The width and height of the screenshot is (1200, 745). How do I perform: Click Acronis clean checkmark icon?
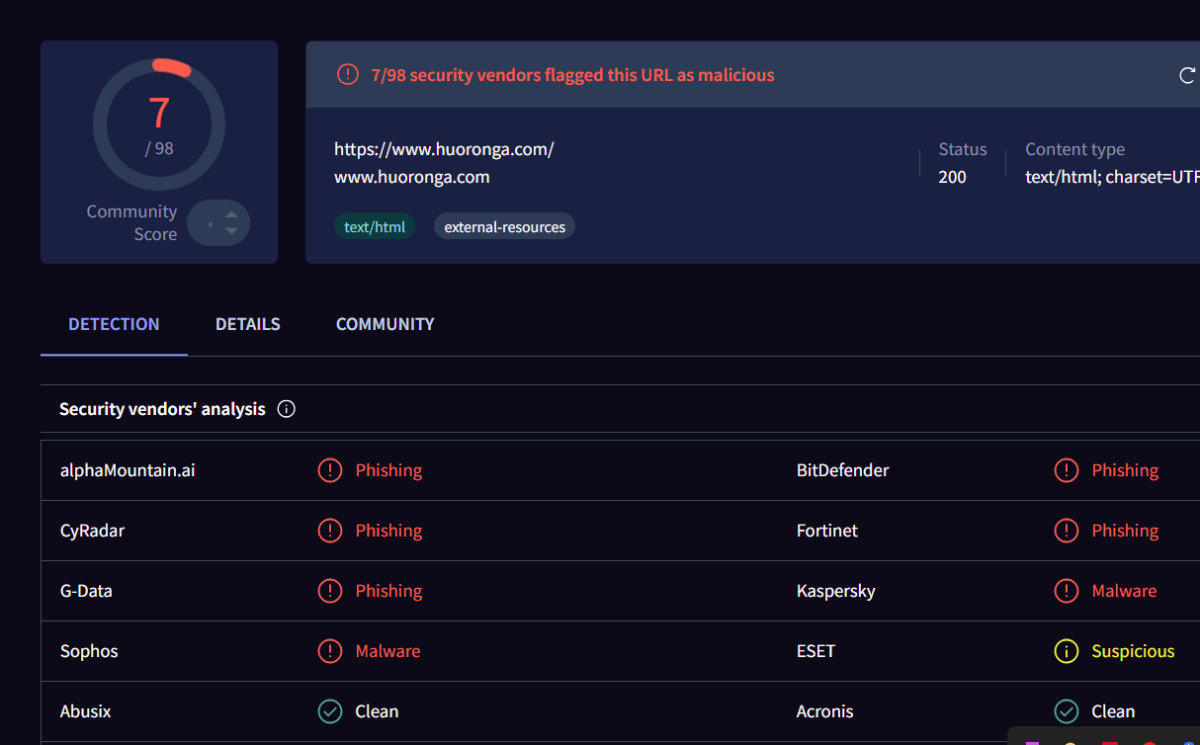[x=1066, y=711]
